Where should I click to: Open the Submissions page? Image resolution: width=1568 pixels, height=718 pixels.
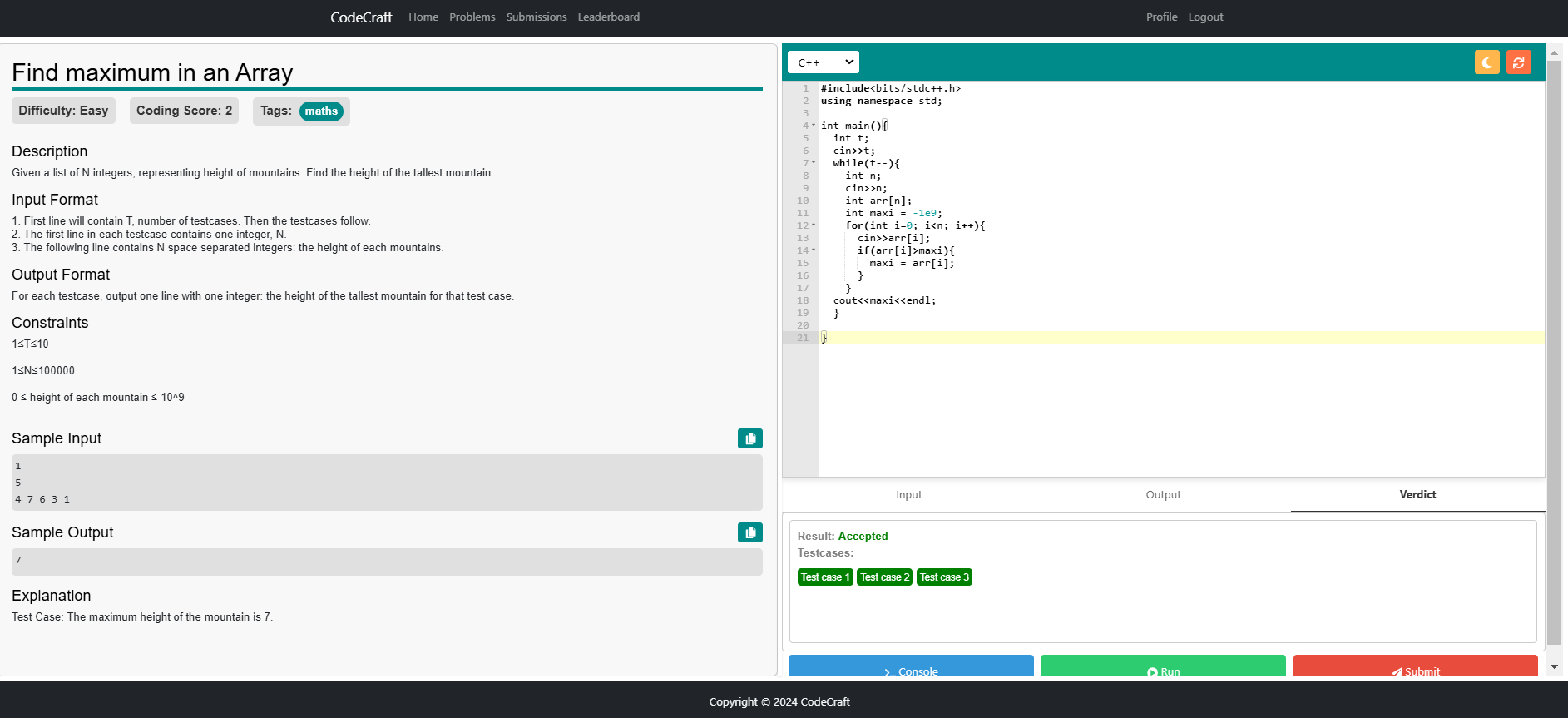click(x=537, y=17)
